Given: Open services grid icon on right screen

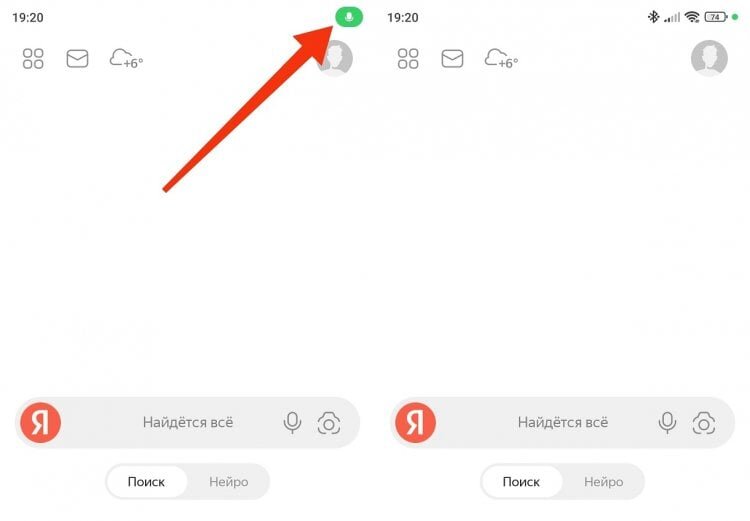Looking at the screenshot, I should [408, 58].
